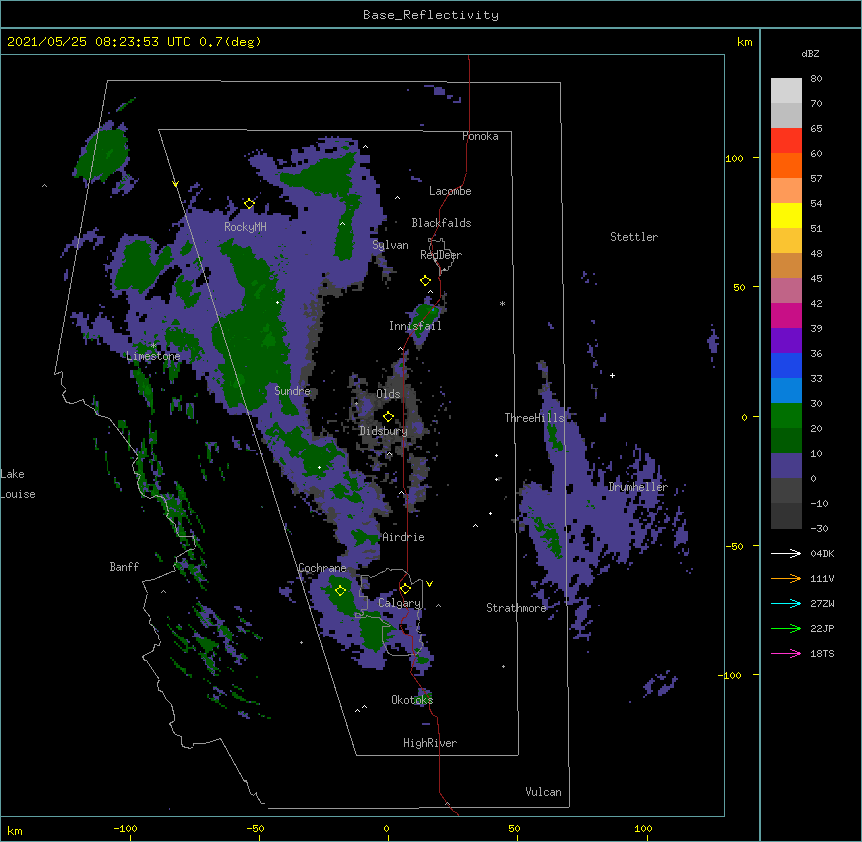Click the green 30 dBZ color swatch

coord(786,416)
